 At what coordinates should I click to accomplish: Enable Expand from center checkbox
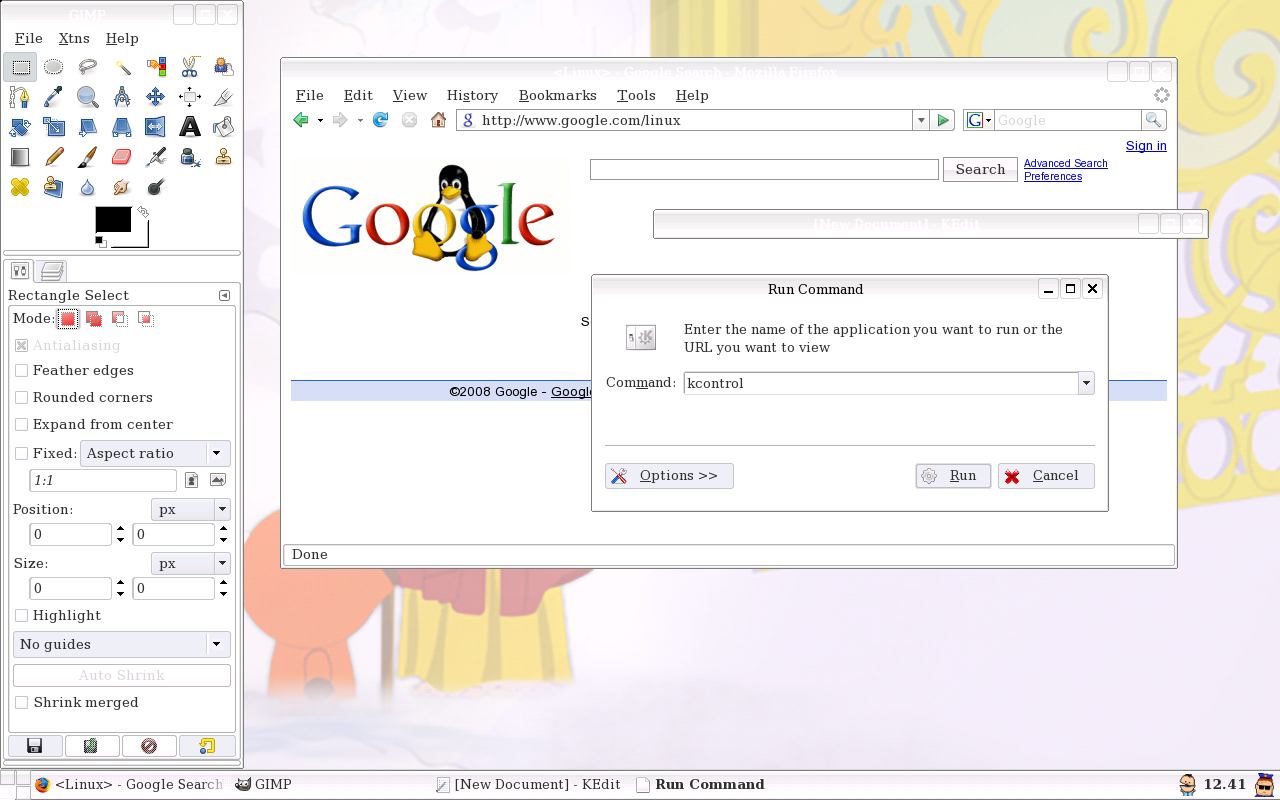pyautogui.click(x=22, y=425)
